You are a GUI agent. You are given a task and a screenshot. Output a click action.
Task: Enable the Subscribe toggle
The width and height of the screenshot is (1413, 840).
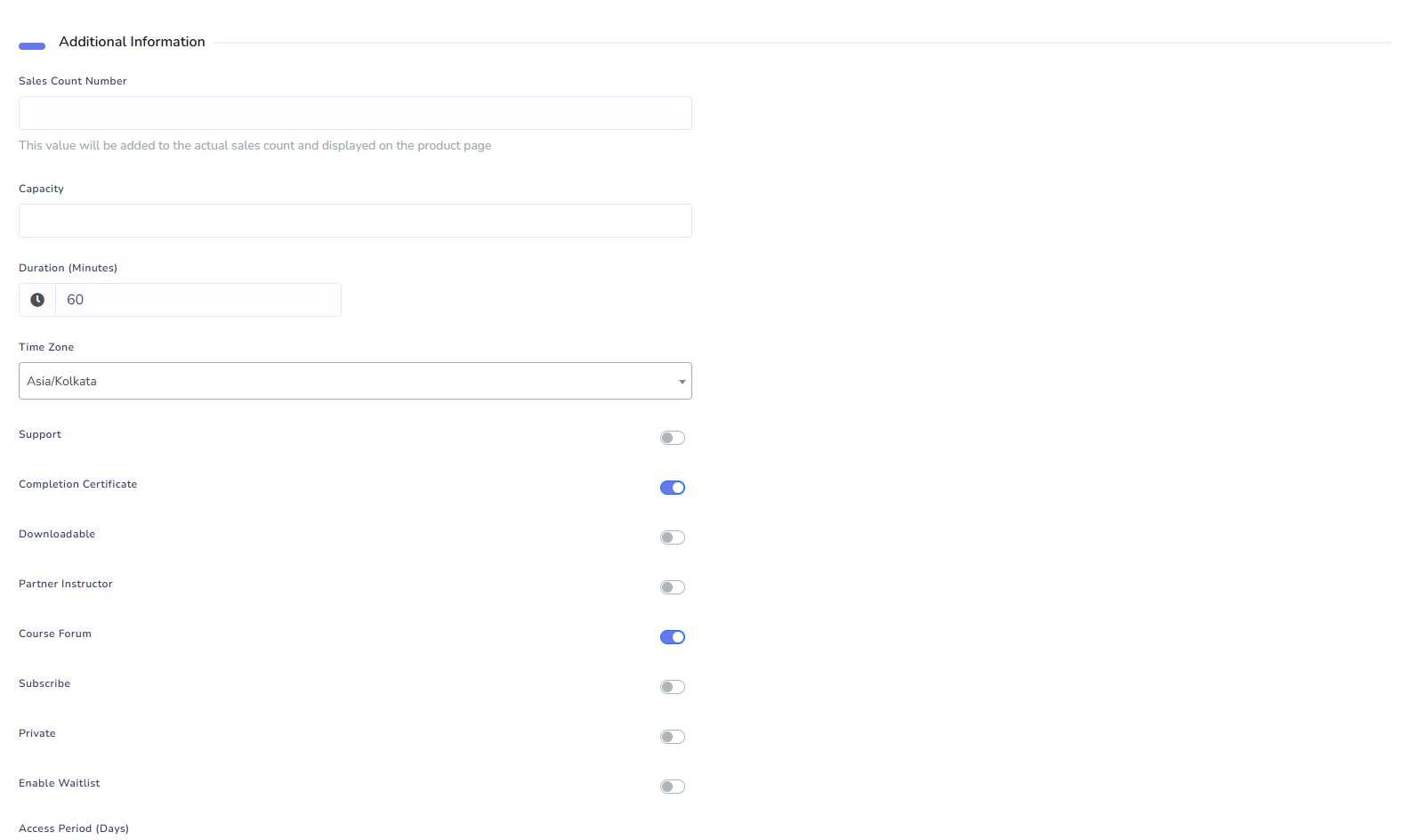tap(673, 687)
